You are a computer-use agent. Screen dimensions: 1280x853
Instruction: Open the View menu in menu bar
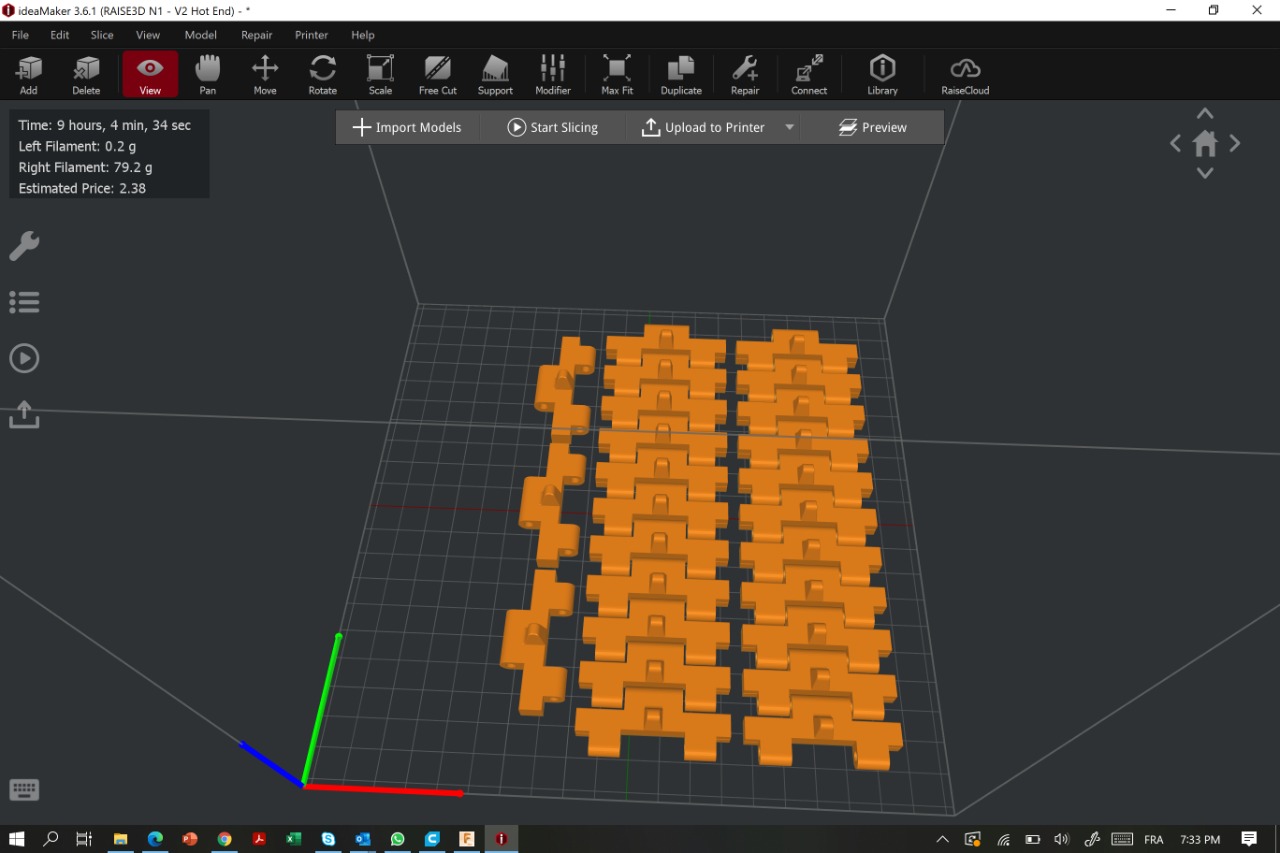[x=148, y=35]
